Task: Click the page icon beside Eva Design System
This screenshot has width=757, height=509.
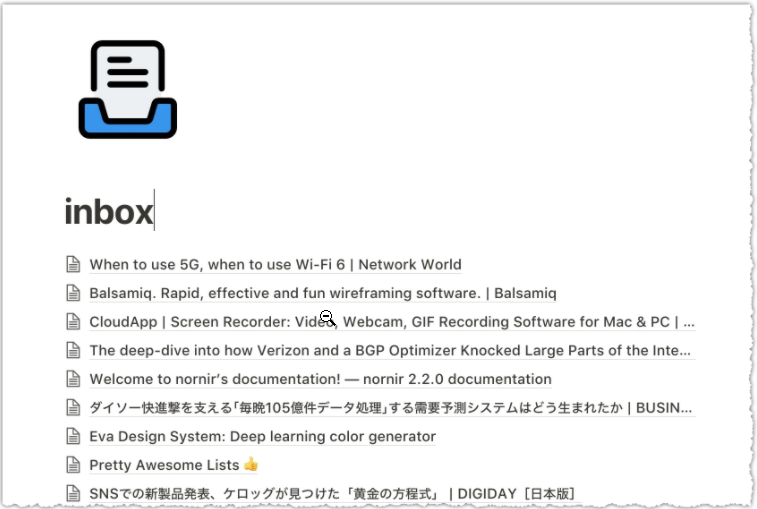Action: click(73, 436)
